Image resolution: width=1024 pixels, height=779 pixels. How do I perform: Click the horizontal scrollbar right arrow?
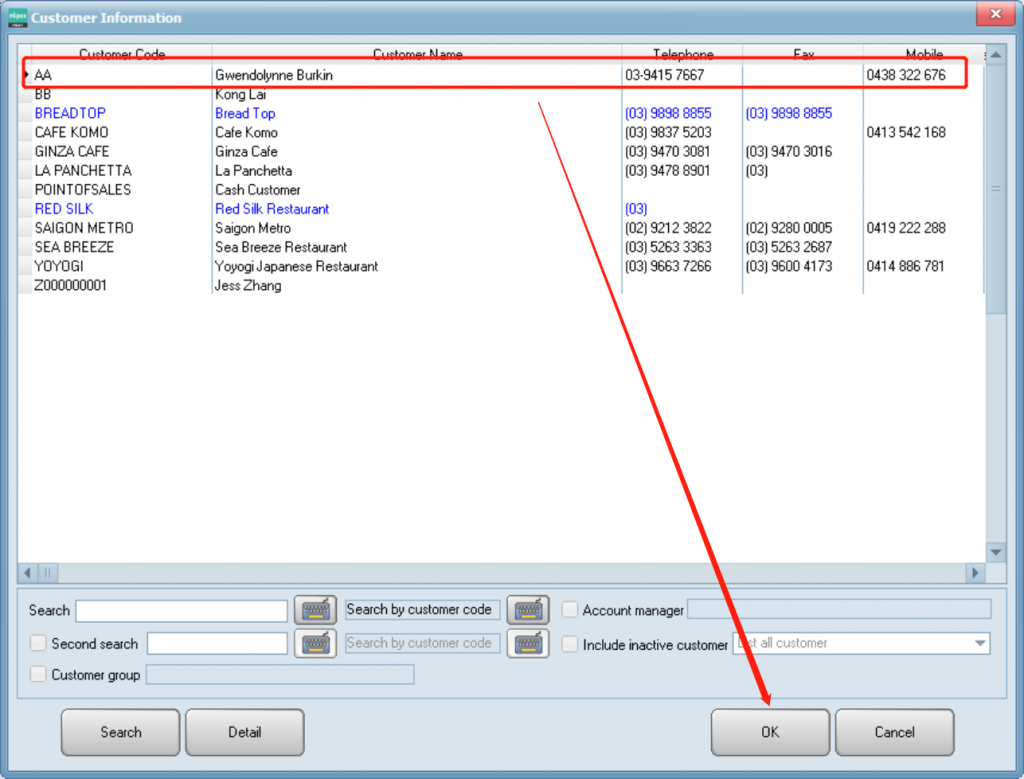coord(975,573)
